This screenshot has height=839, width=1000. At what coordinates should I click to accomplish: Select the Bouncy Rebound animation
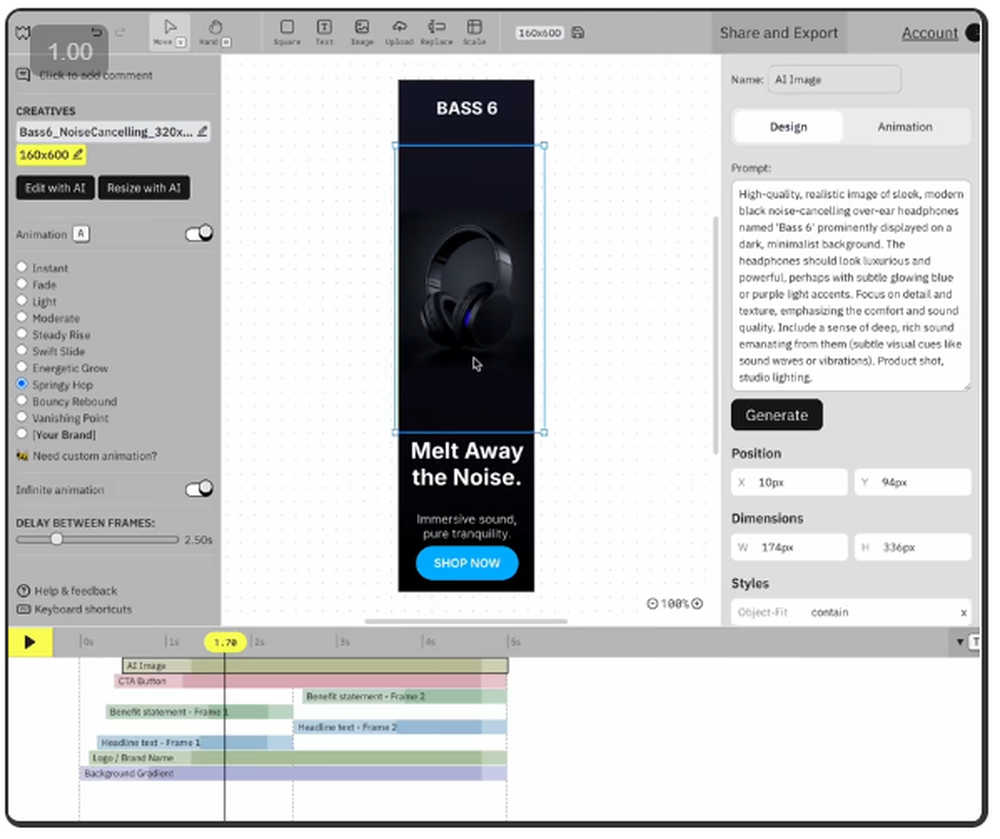(x=21, y=401)
